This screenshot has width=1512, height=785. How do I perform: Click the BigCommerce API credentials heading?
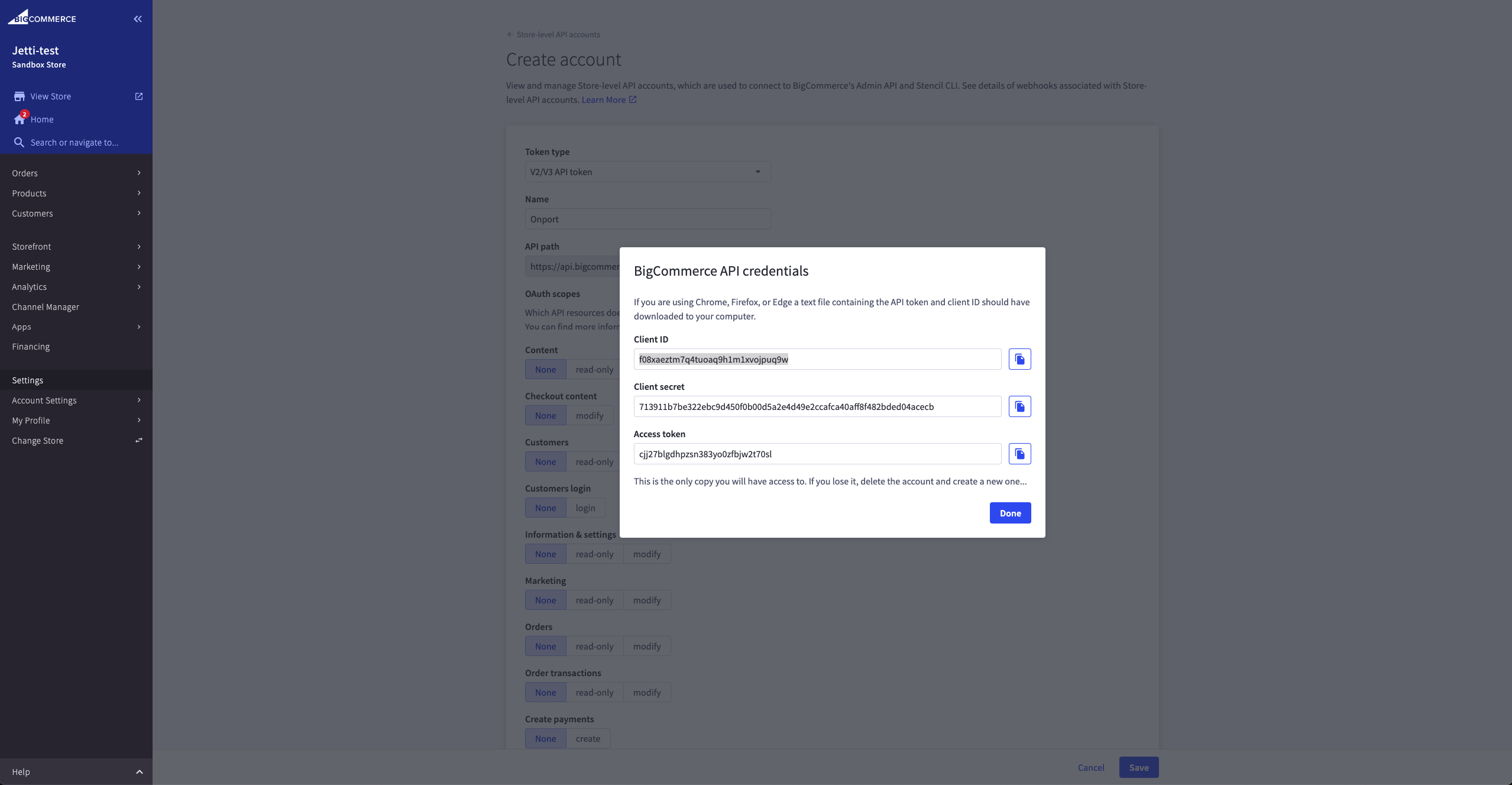721,271
